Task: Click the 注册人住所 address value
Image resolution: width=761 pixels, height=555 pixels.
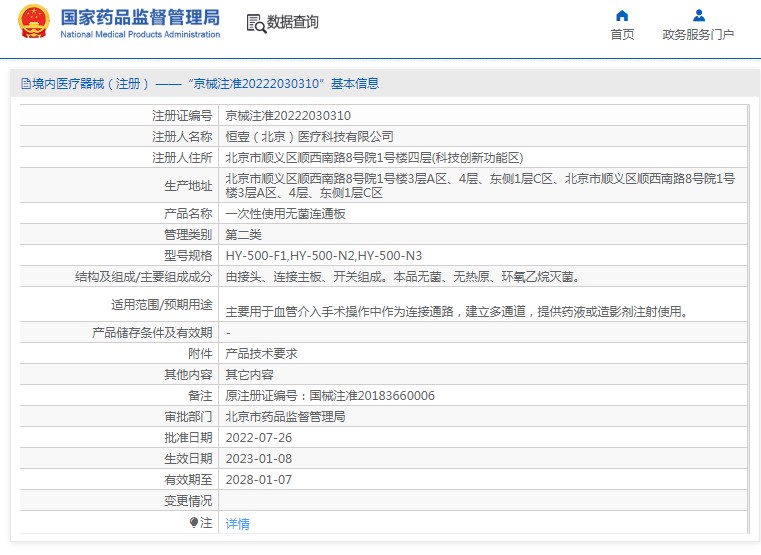Action: tap(374, 158)
